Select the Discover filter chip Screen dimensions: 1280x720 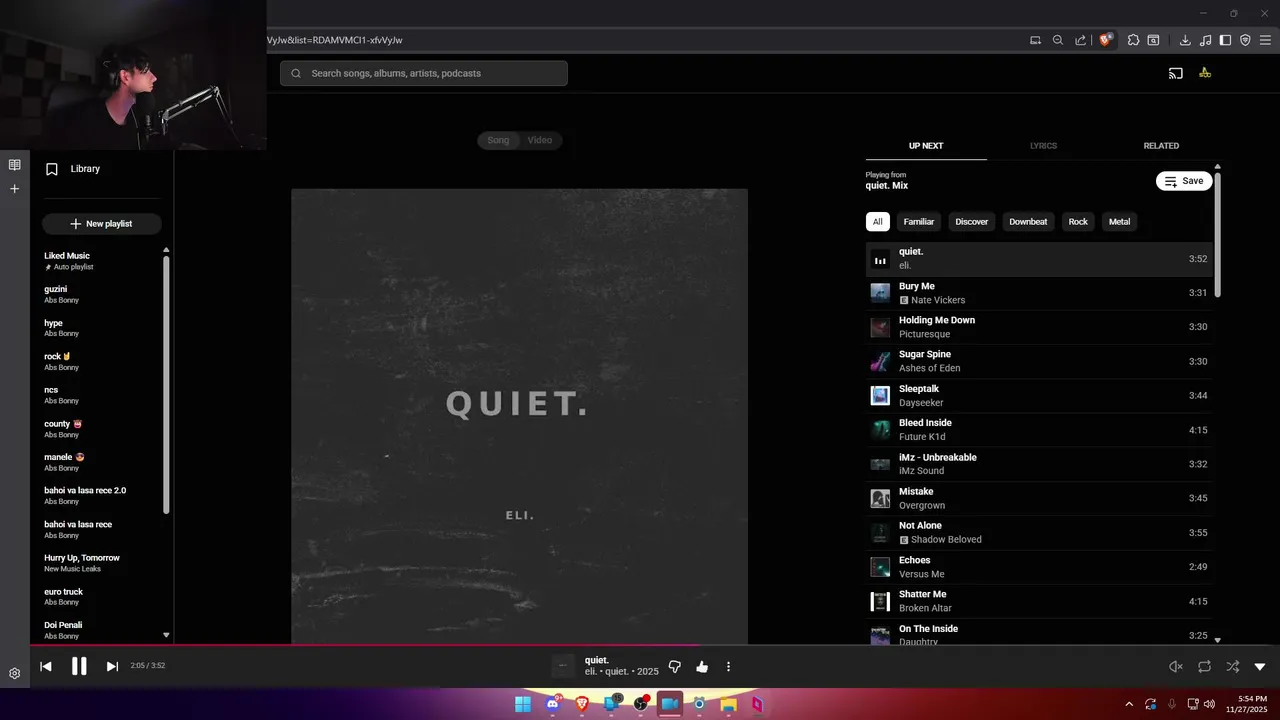(971, 222)
